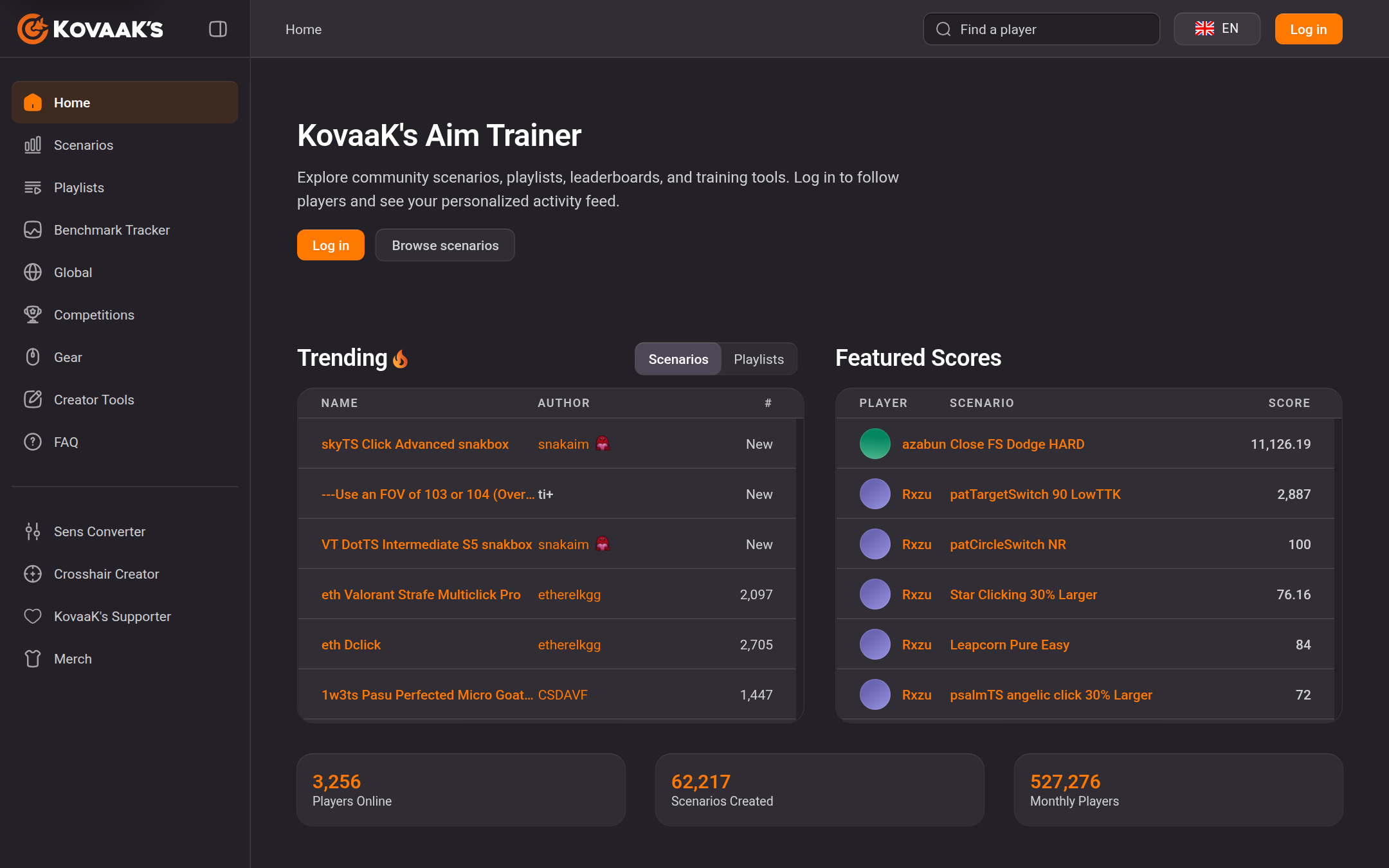
Task: Click the Merch t-shirt icon
Action: click(x=33, y=658)
